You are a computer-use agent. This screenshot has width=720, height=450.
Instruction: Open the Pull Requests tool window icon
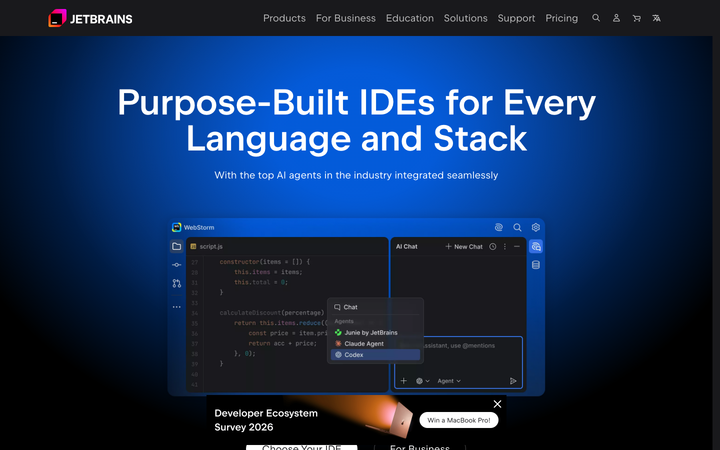pos(176,283)
